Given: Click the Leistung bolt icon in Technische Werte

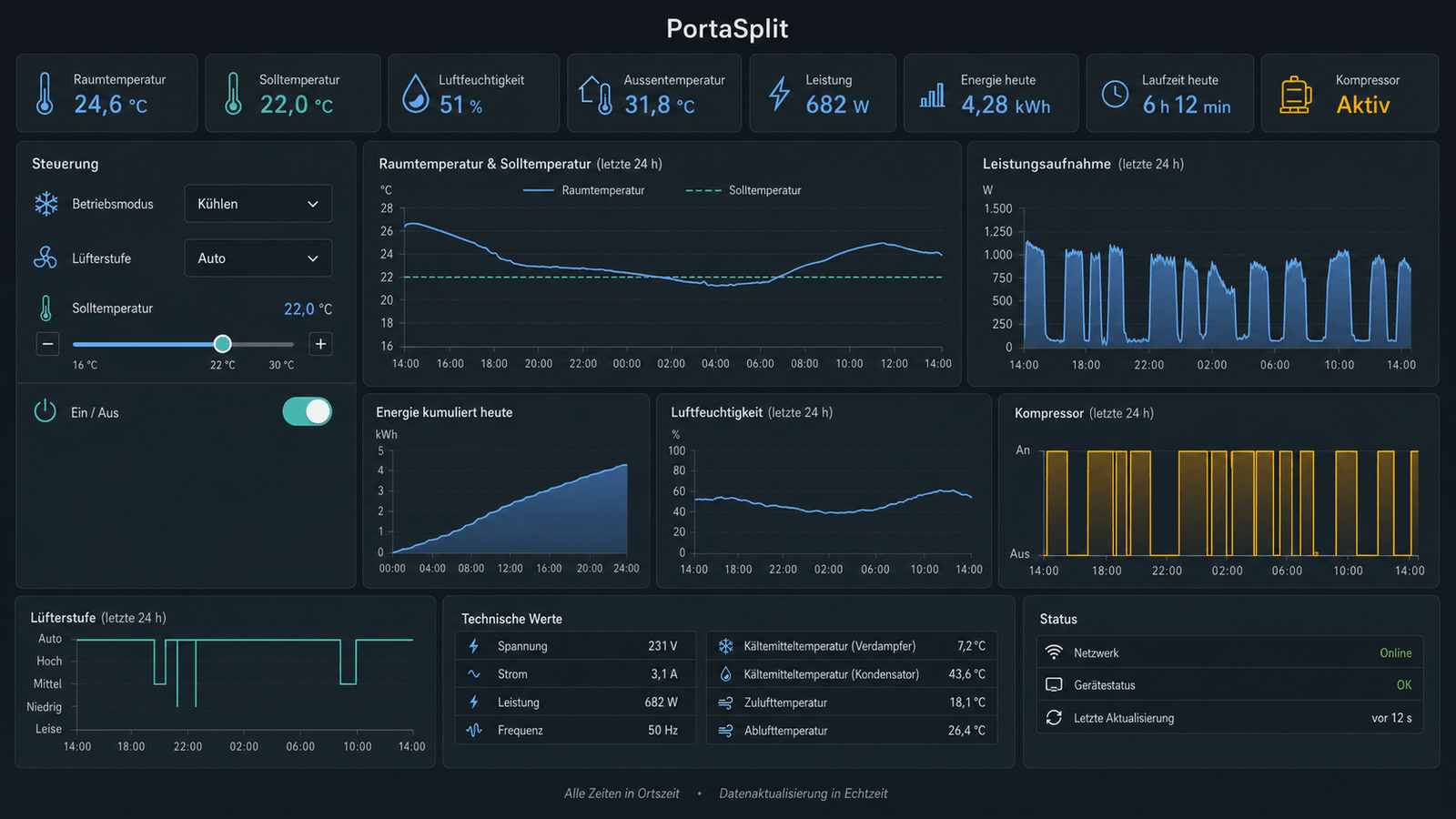Looking at the screenshot, I should point(474,703).
